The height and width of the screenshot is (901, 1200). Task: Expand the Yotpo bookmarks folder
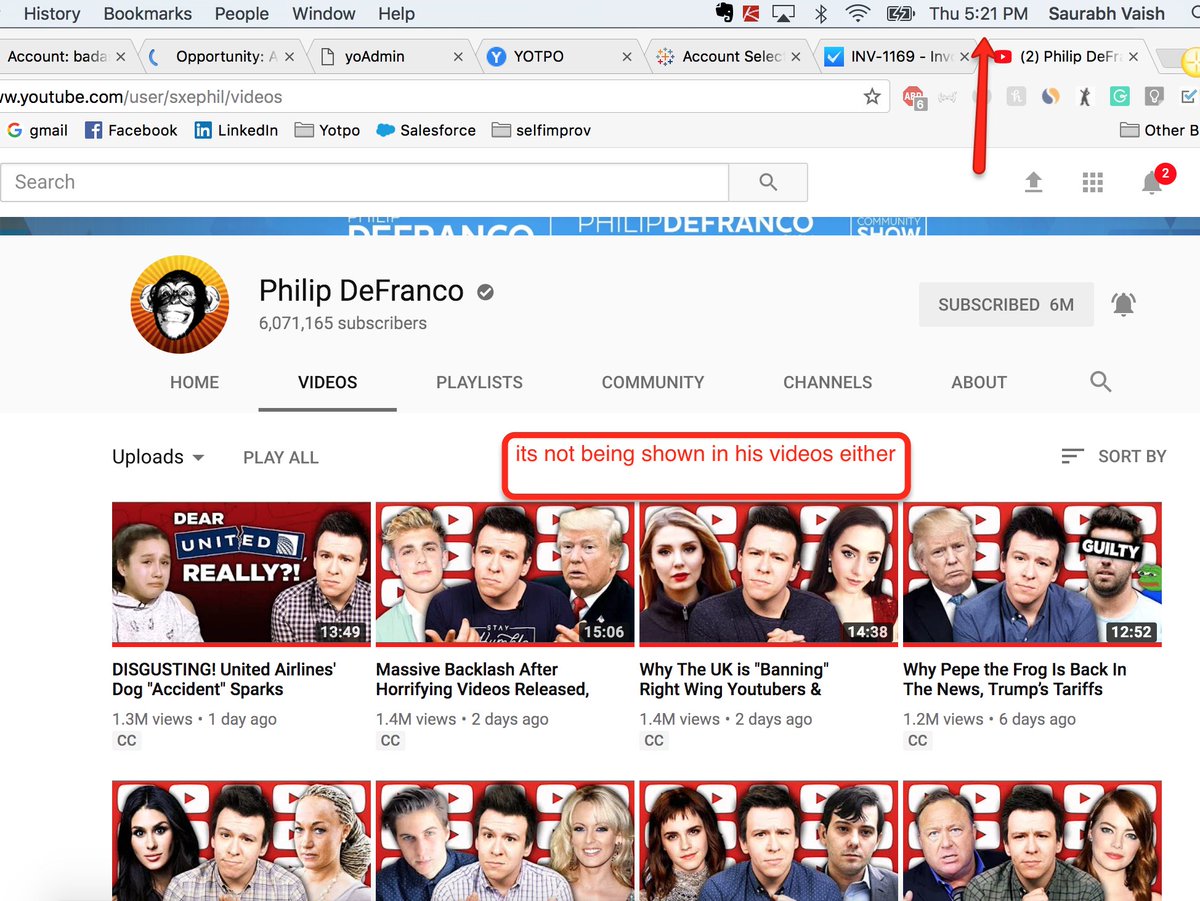coord(327,130)
